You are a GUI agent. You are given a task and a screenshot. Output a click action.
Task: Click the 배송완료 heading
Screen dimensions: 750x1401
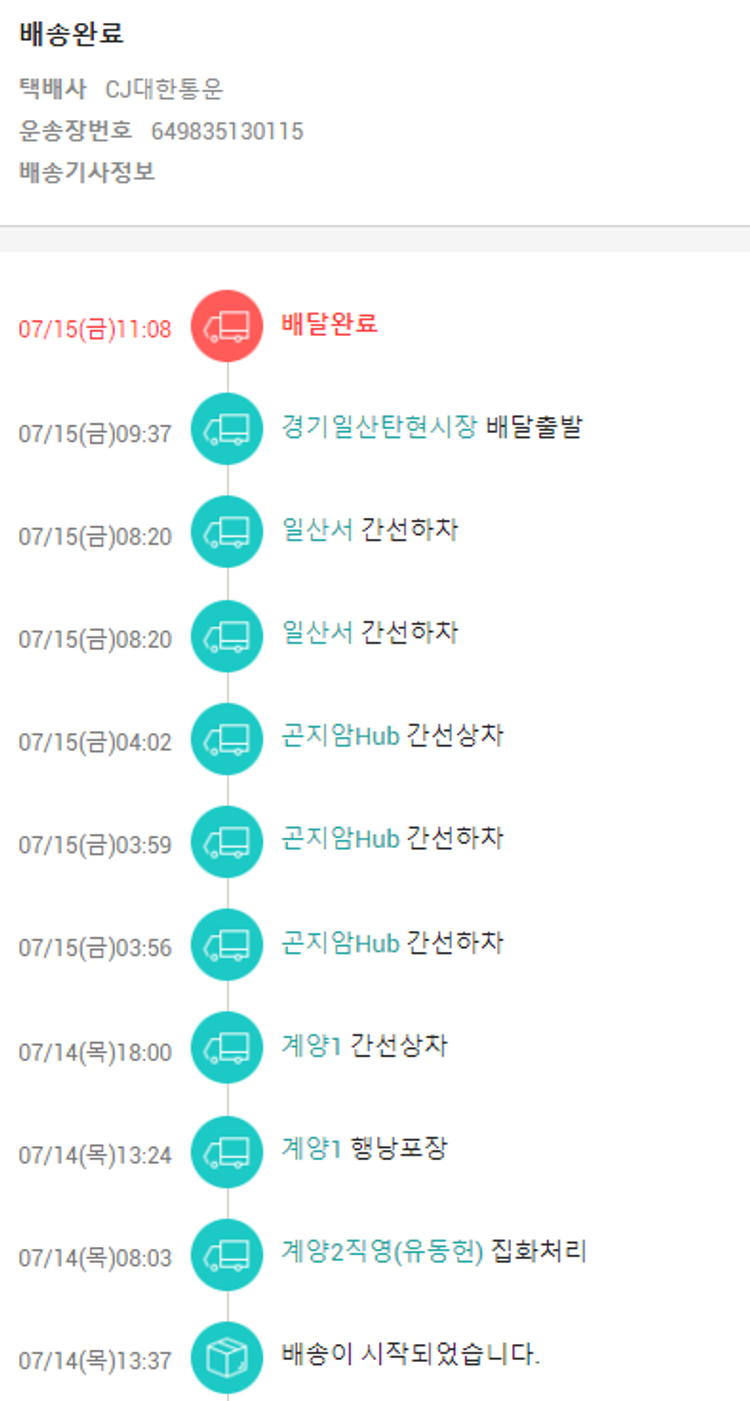[x=71, y=34]
